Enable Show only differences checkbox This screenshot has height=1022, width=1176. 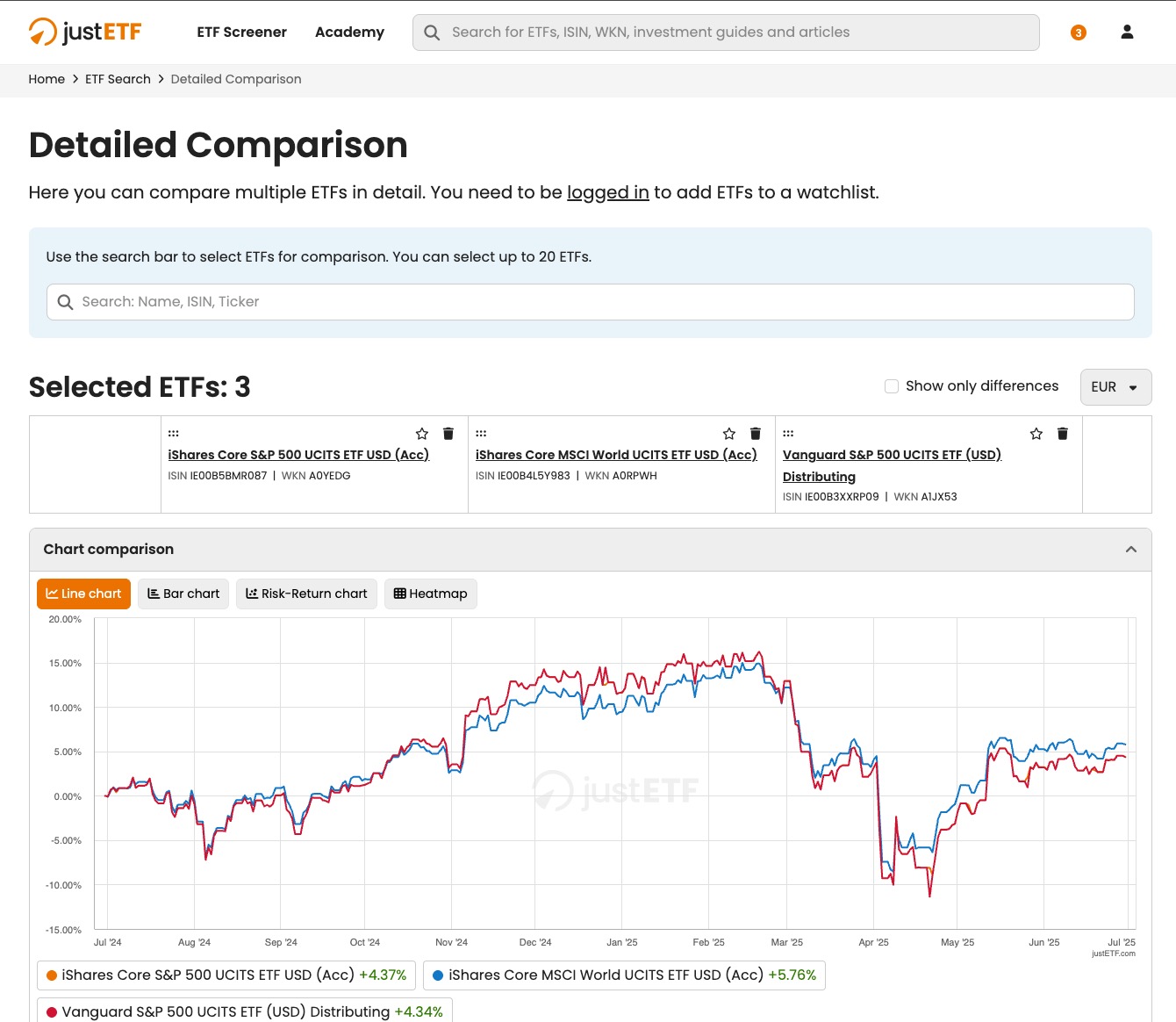(892, 386)
